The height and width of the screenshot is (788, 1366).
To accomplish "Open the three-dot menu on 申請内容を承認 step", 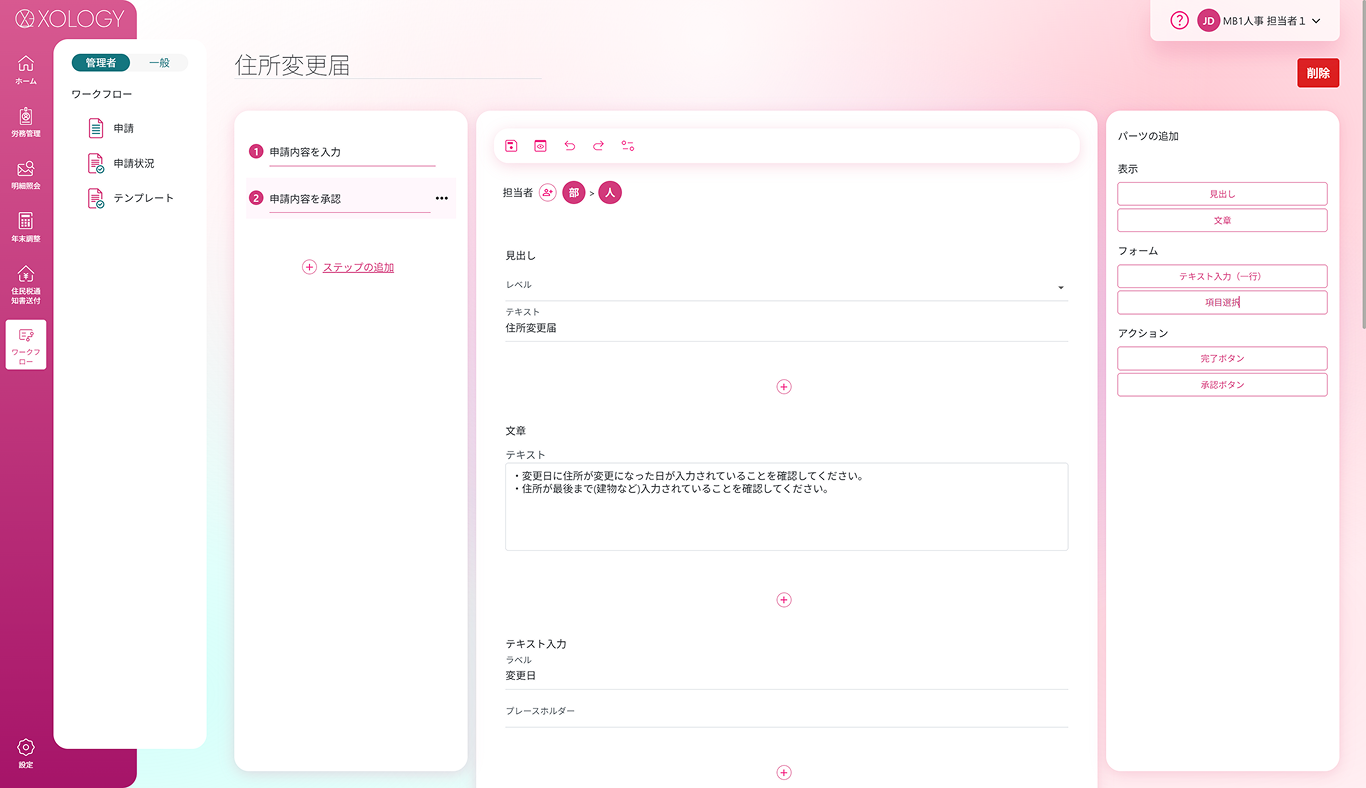I will (x=441, y=199).
